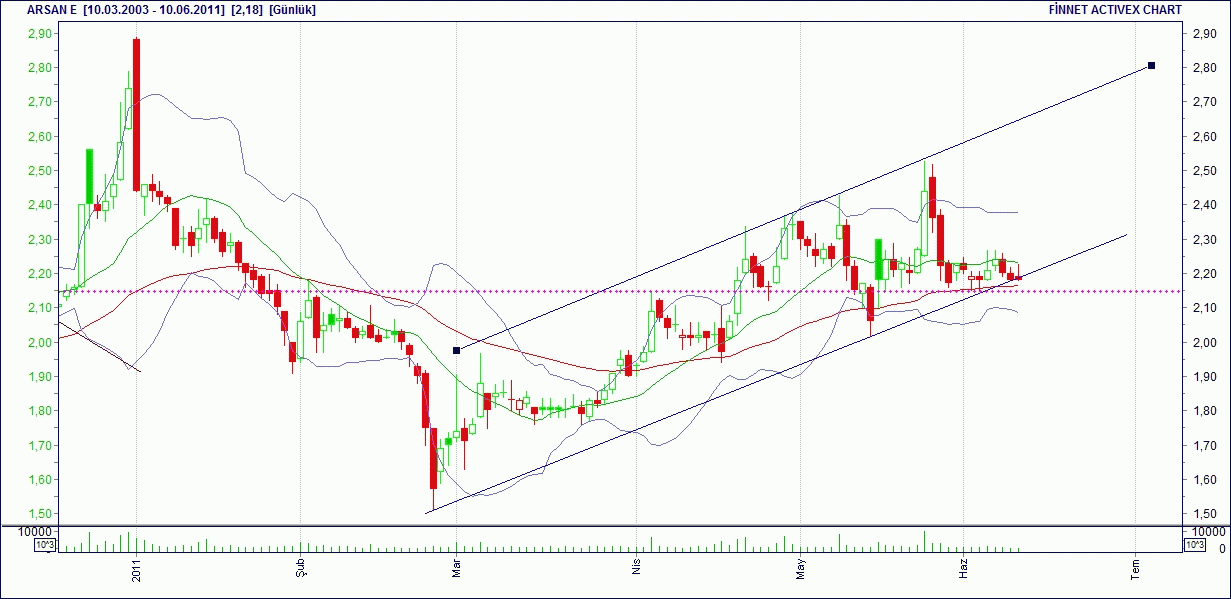The width and height of the screenshot is (1231, 599).
Task: Click the 1,50 label on left price axis
Action: click(x=39, y=515)
